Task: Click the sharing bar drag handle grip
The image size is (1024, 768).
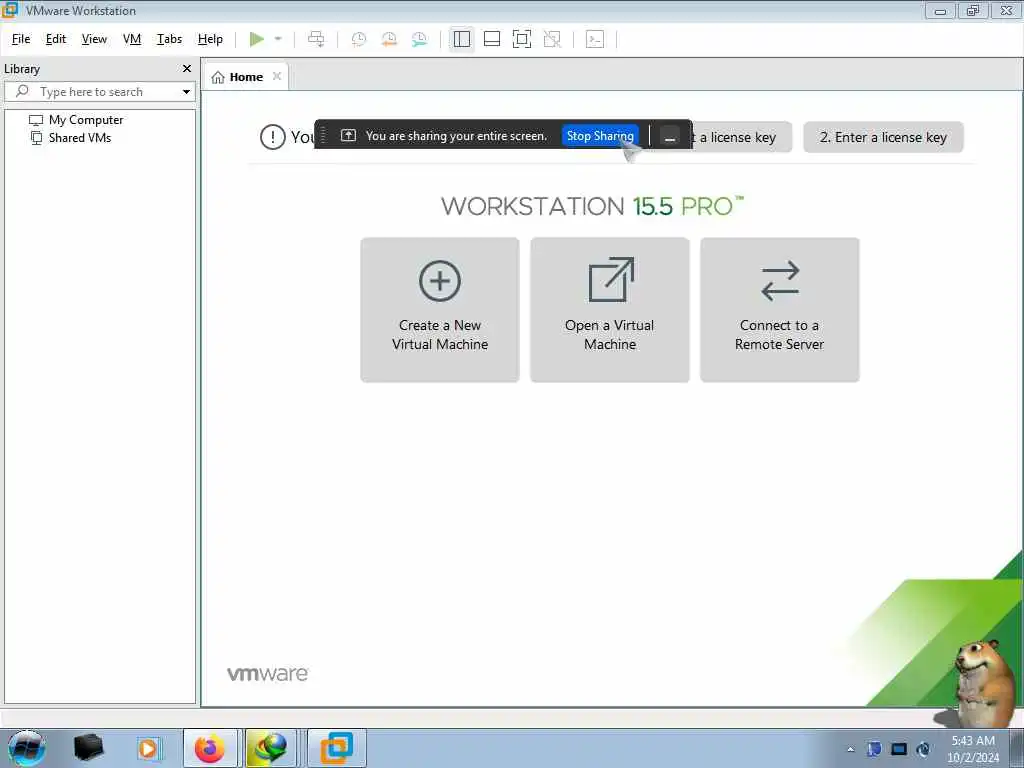Action: [x=323, y=136]
